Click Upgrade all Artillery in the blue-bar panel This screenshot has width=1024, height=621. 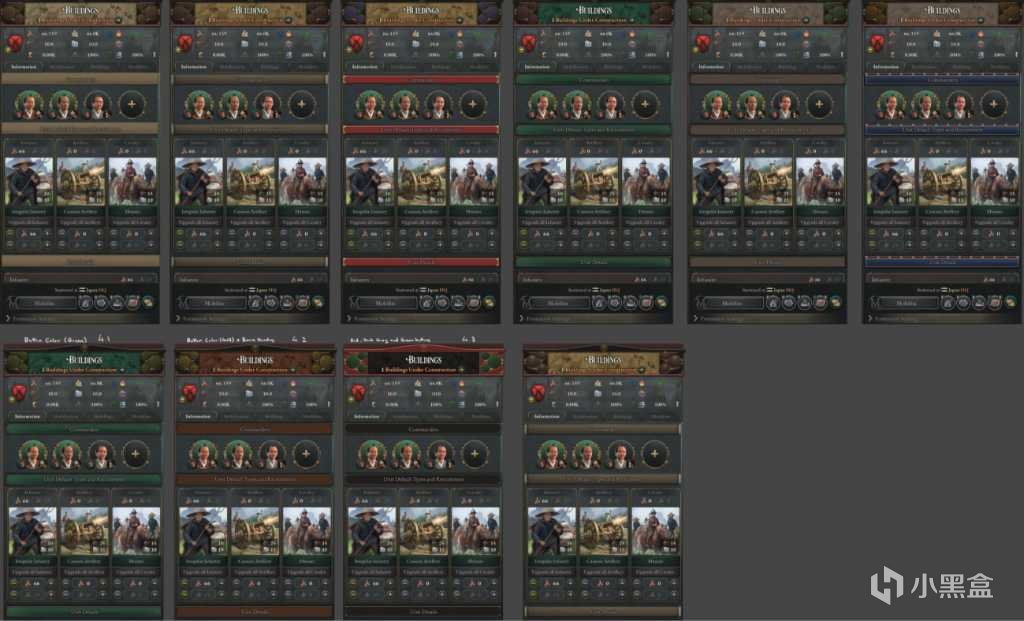click(942, 222)
